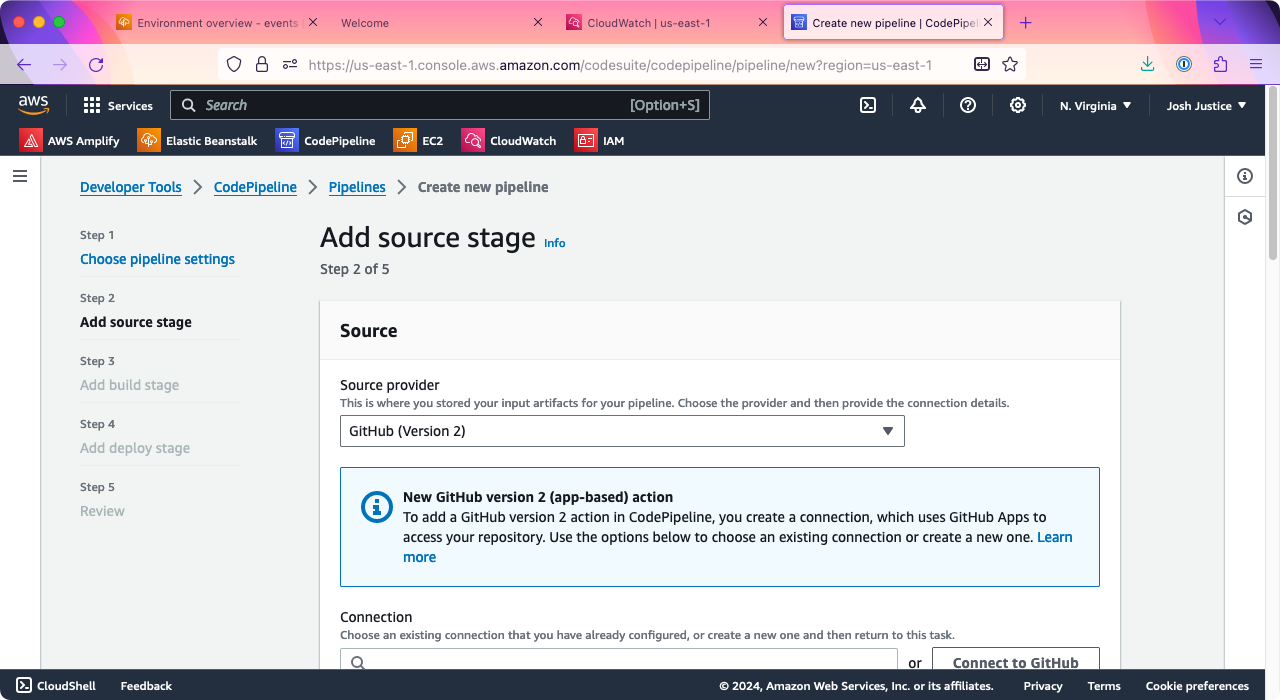The image size is (1280, 700).
Task: Open the Firefox application menu
Action: coord(1256,64)
